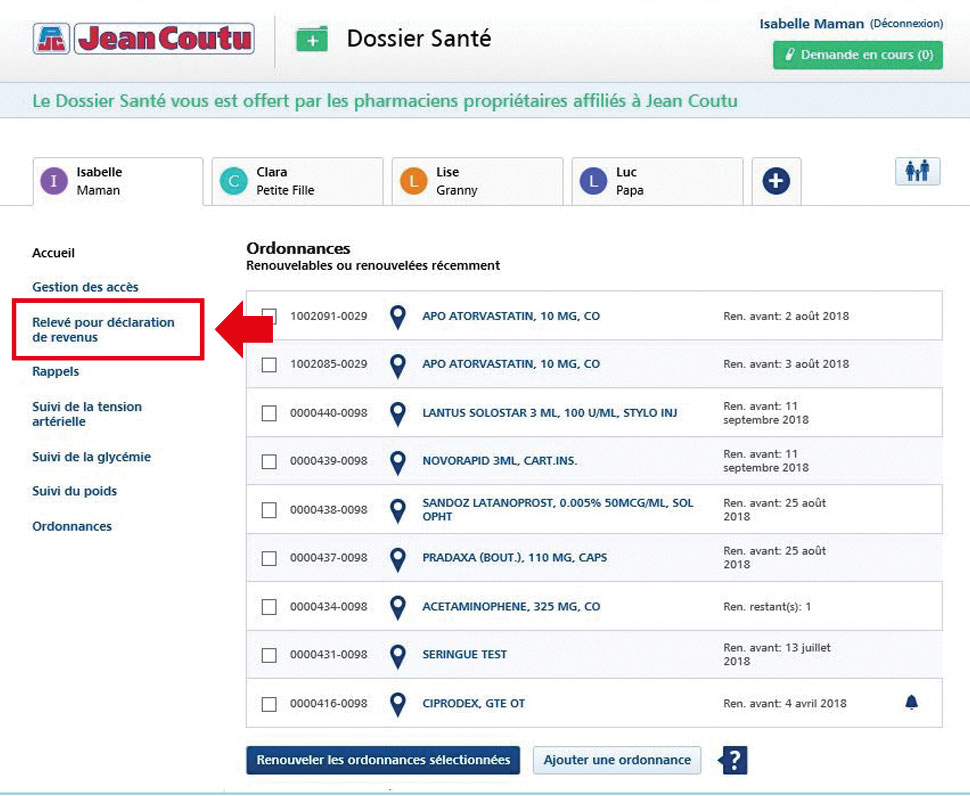Screen dimensions: 970x796
Task: Go to Accueil in the sidebar
Action: click(53, 253)
